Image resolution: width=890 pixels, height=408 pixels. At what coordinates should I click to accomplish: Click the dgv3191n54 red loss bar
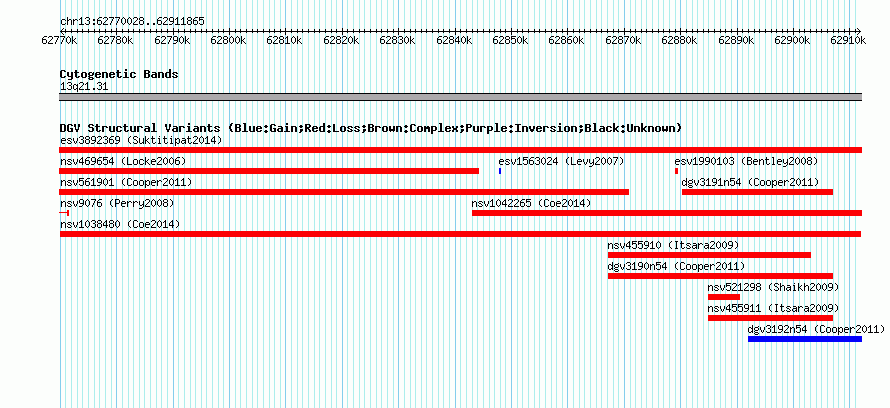[x=757, y=192]
